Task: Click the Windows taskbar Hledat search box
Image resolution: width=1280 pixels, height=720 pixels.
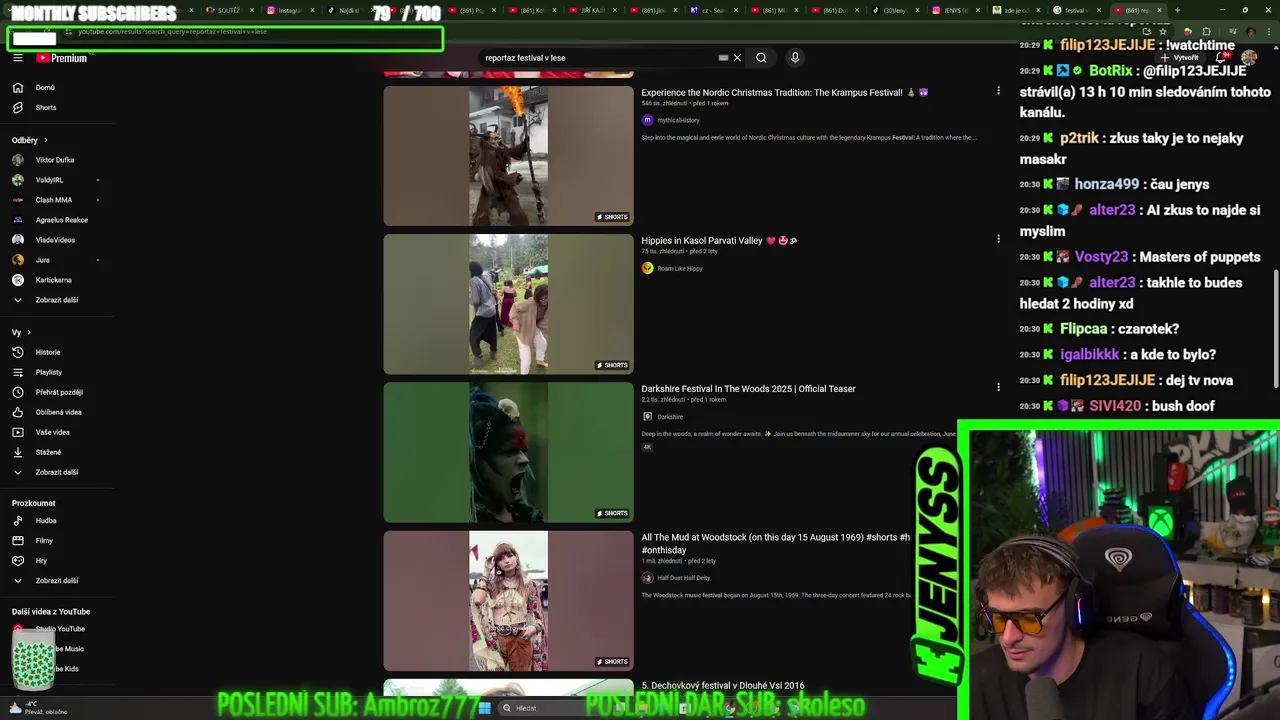Action: point(554,708)
